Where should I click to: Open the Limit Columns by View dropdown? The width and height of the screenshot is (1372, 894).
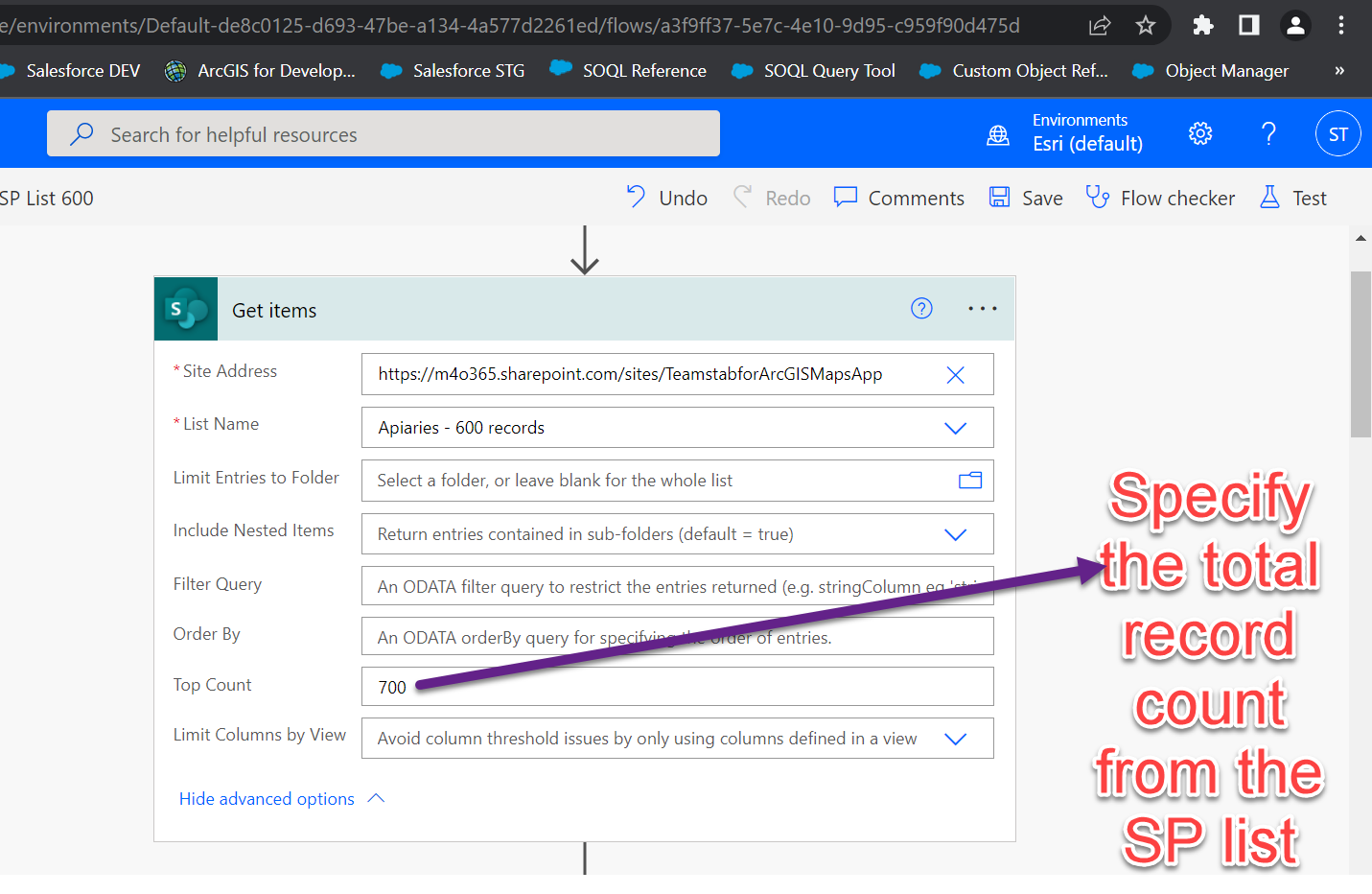pos(955,738)
